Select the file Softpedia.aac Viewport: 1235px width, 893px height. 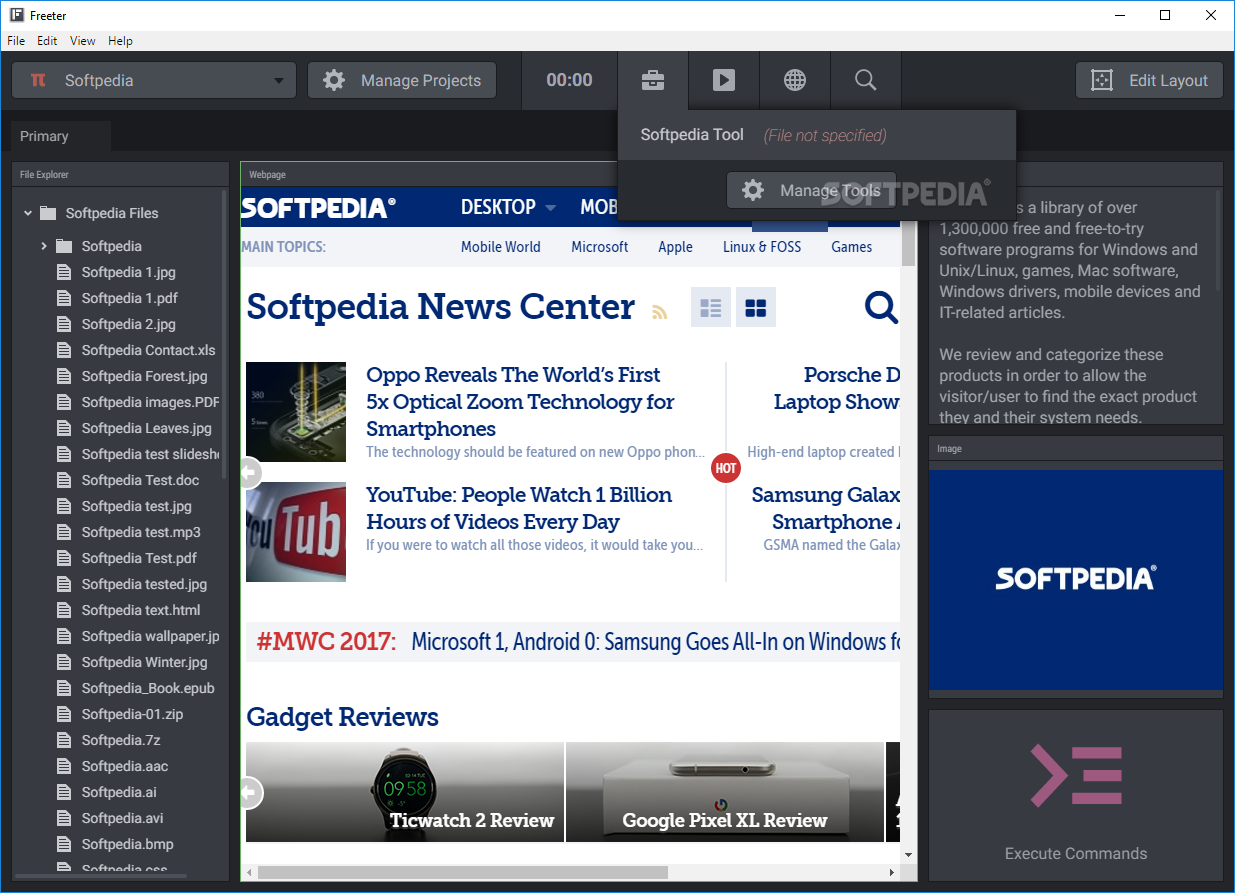click(x=125, y=766)
